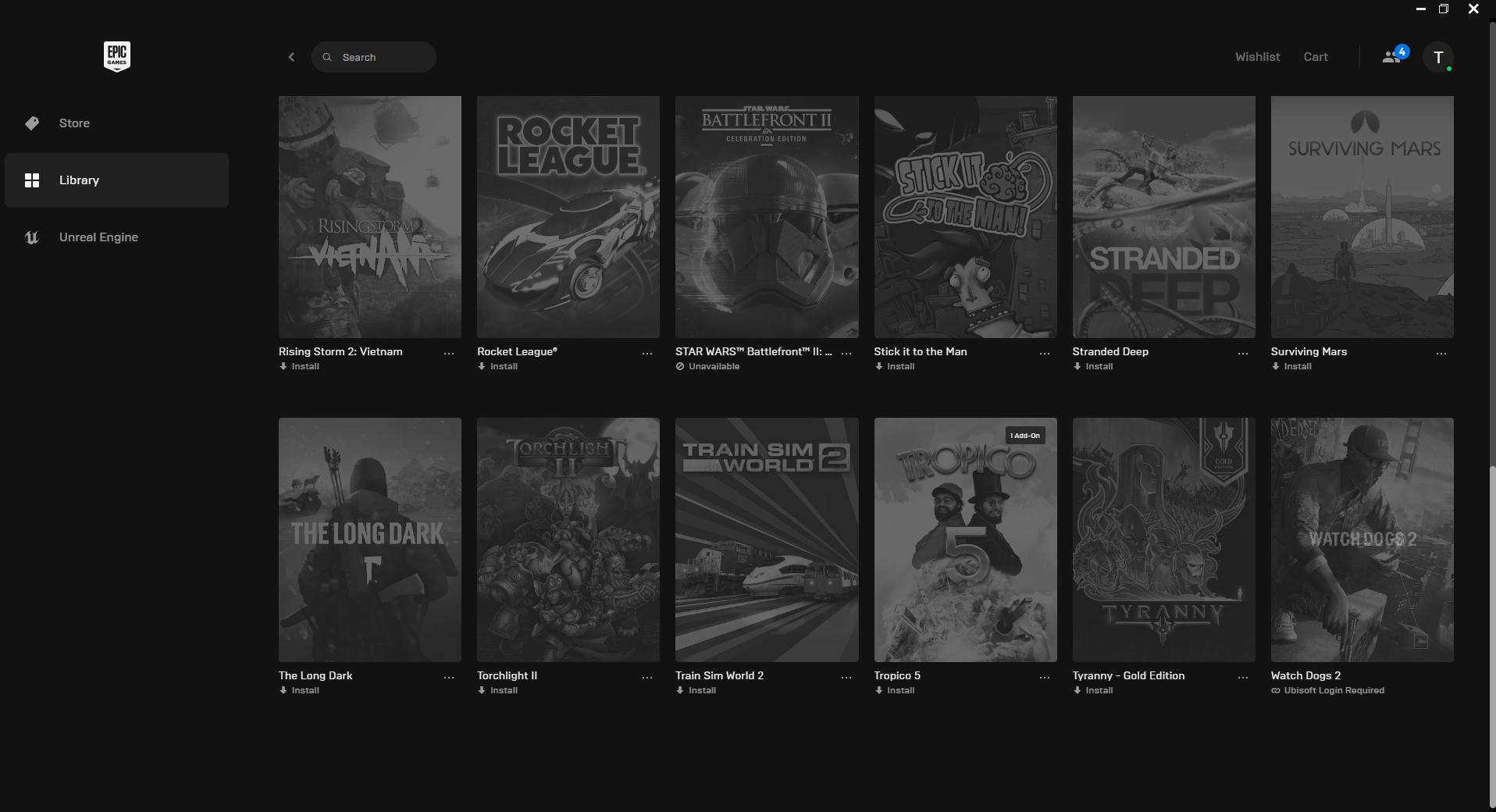The image size is (1496, 812).
Task: Install Train Sim World 2
Action: (x=696, y=690)
